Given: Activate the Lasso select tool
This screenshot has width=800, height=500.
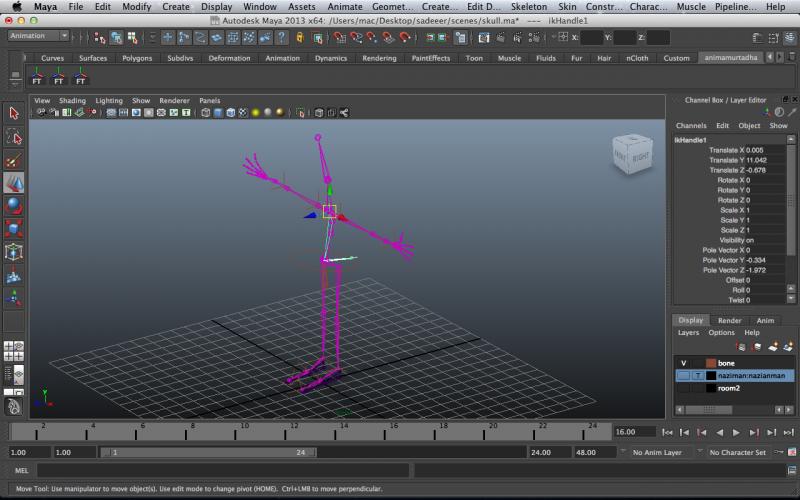Looking at the screenshot, I should 14,137.
